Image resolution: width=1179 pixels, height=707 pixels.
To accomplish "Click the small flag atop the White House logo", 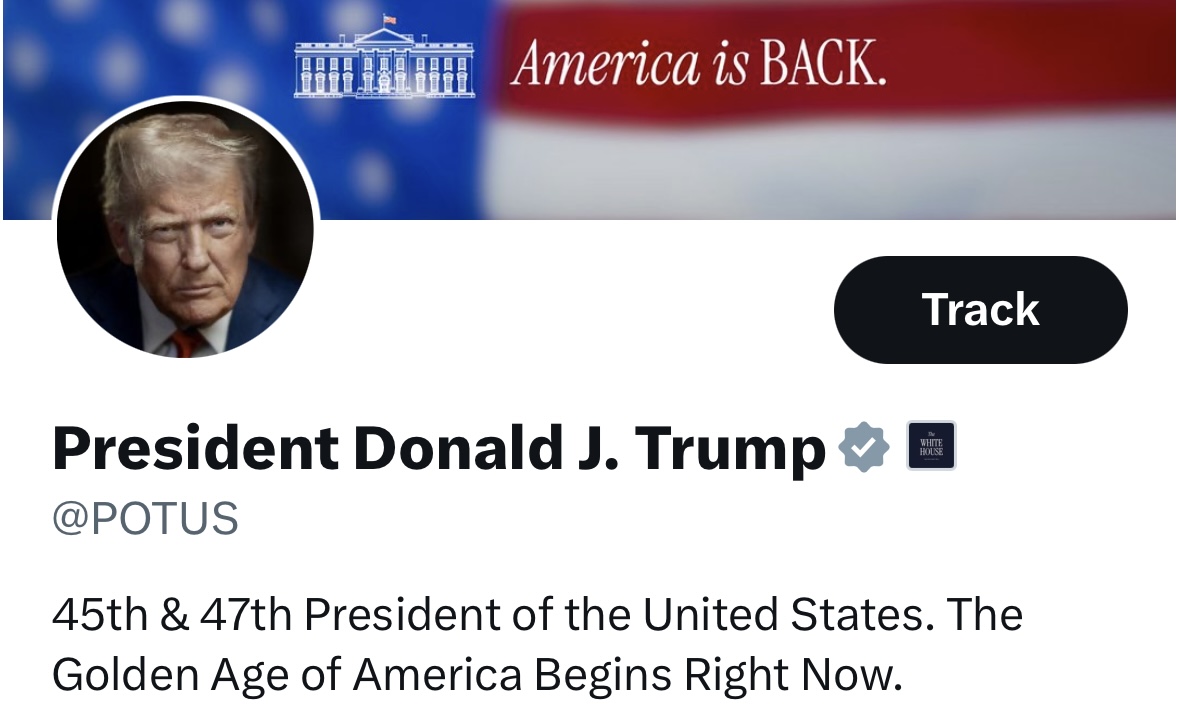I will tap(390, 19).
